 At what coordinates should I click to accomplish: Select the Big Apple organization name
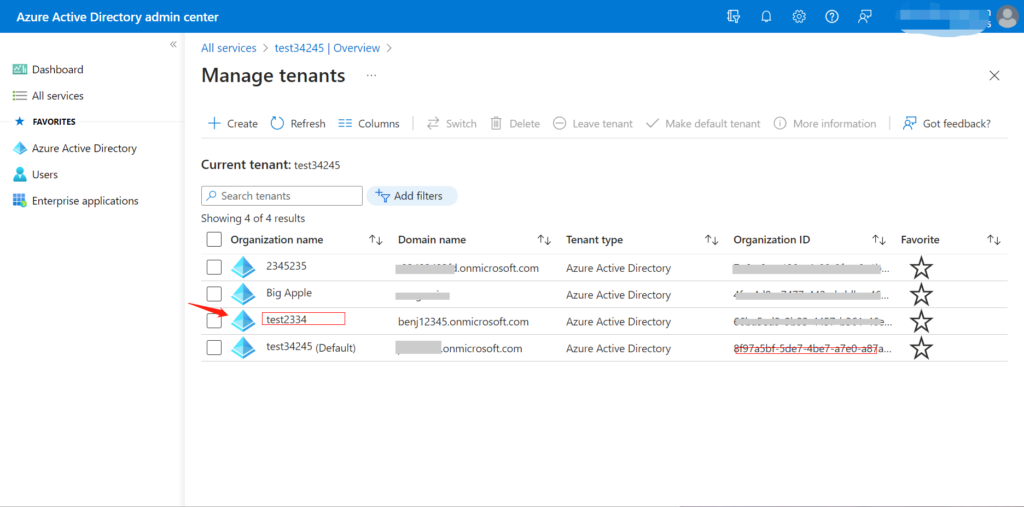click(x=289, y=293)
